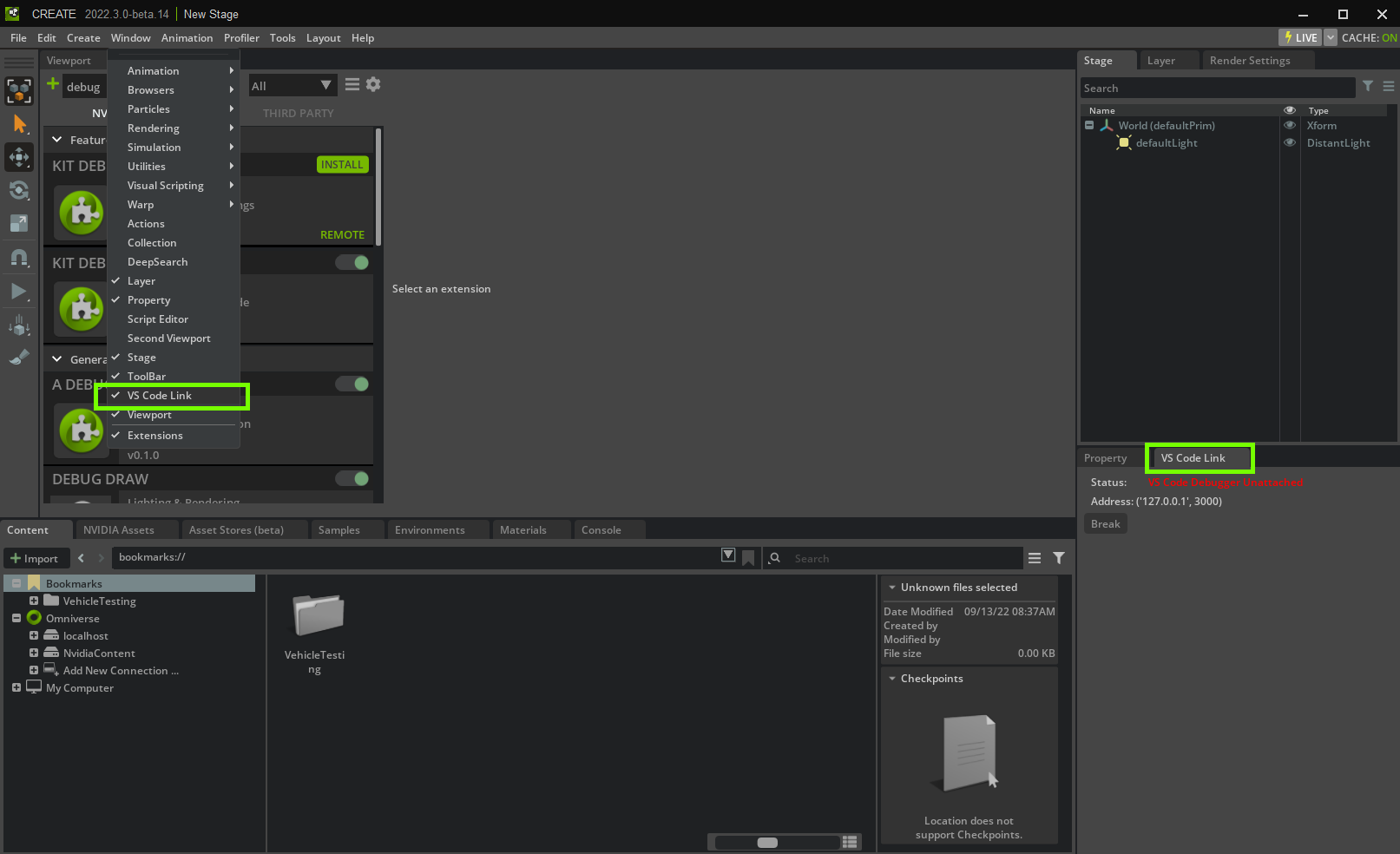Viewport: 1400px width, 854px height.
Task: Collapse the Omniverse tree node
Action: (x=16, y=618)
